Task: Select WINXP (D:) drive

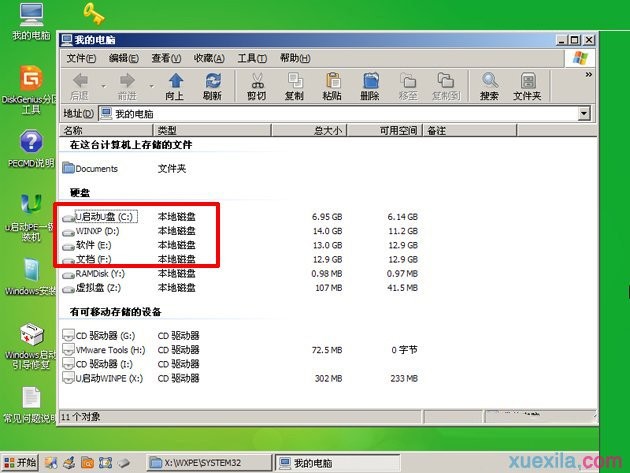Action: 91,231
